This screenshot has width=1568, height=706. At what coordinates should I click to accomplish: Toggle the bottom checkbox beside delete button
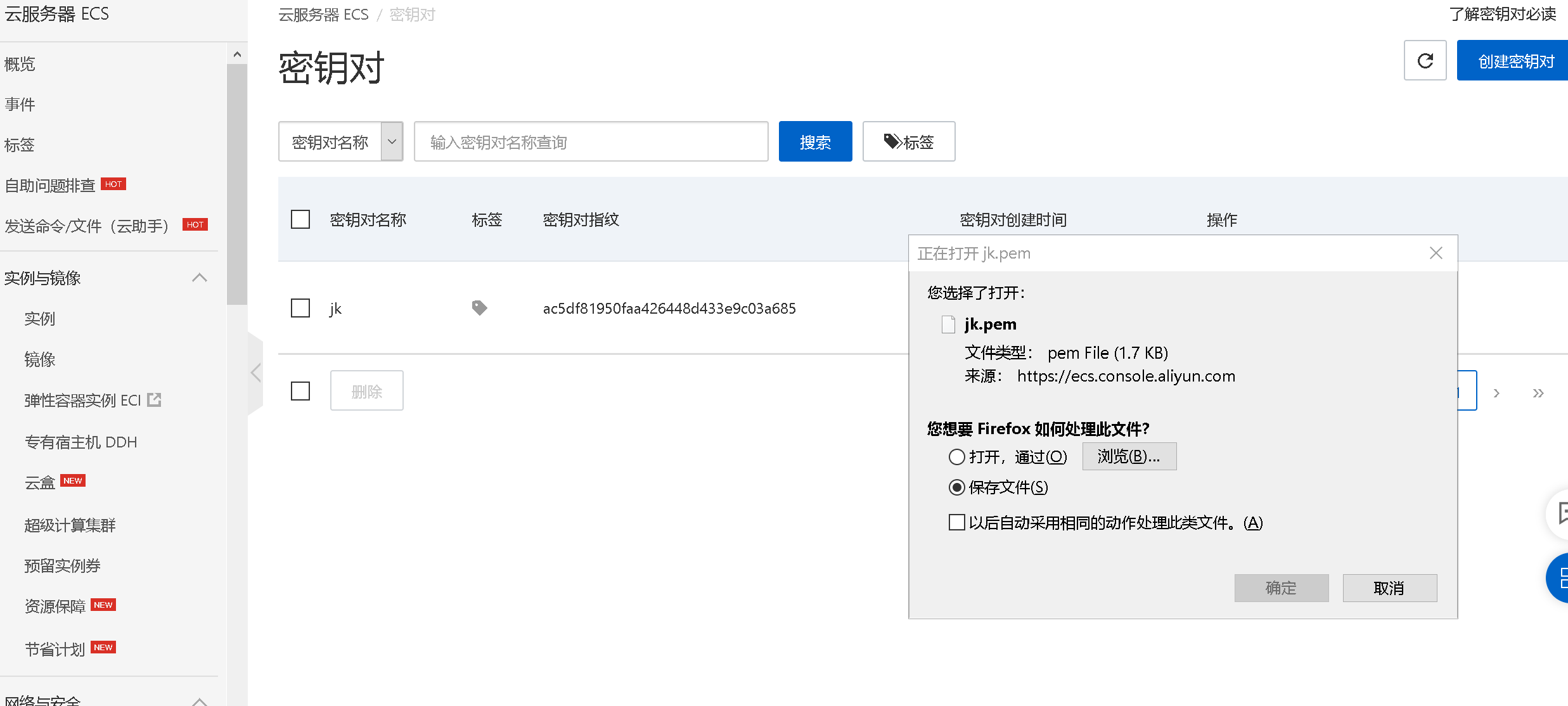pos(300,391)
